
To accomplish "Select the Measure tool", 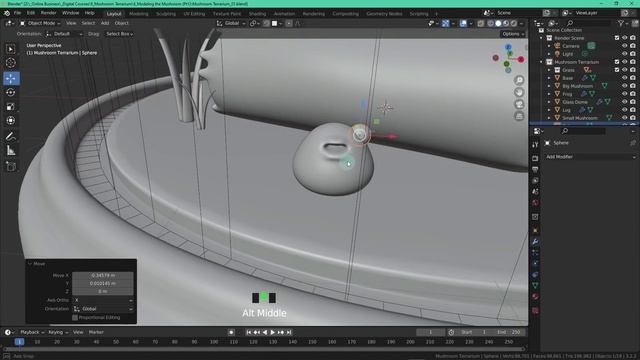I will (x=11, y=151).
